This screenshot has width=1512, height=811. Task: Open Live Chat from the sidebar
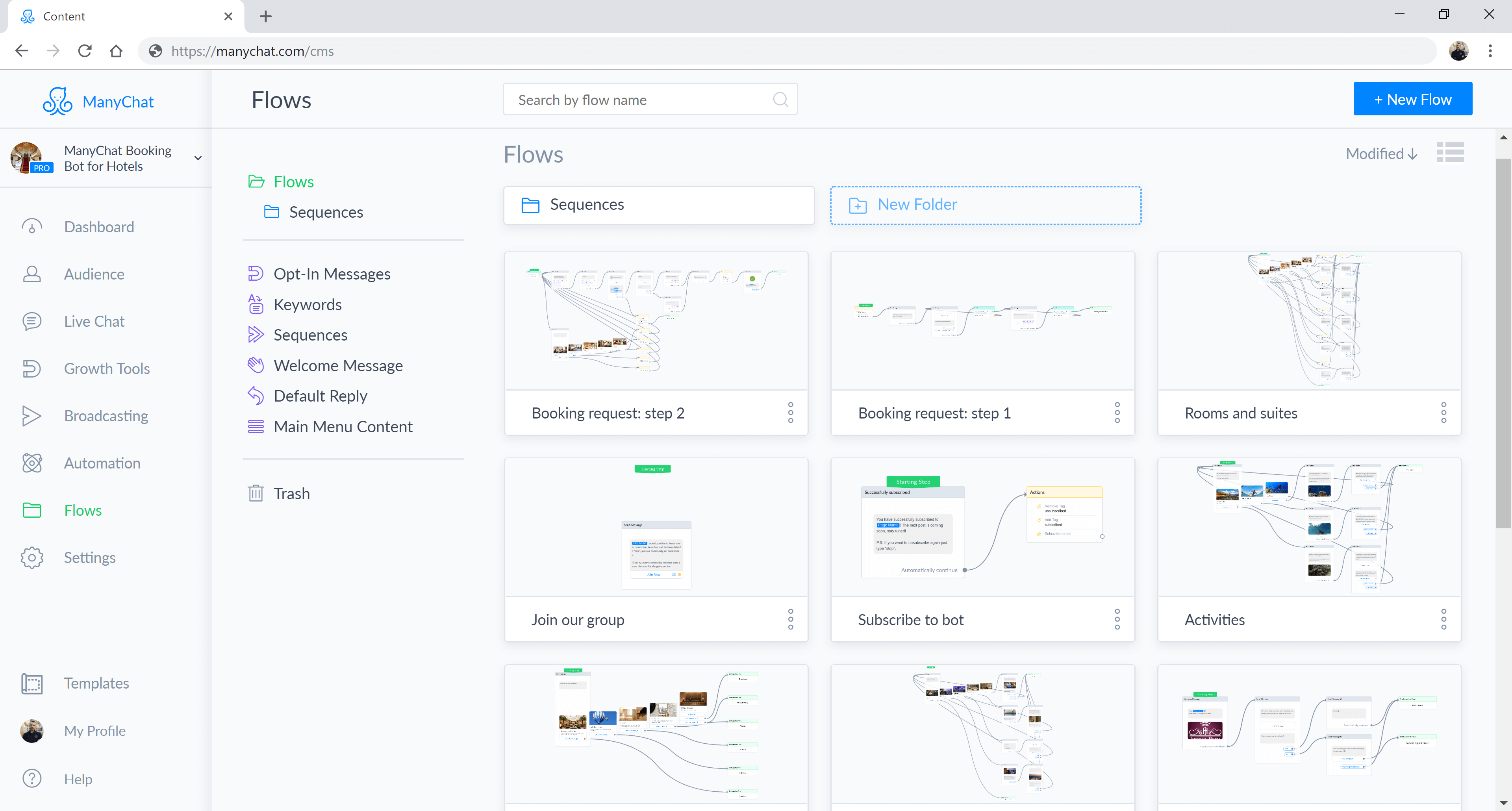94,322
